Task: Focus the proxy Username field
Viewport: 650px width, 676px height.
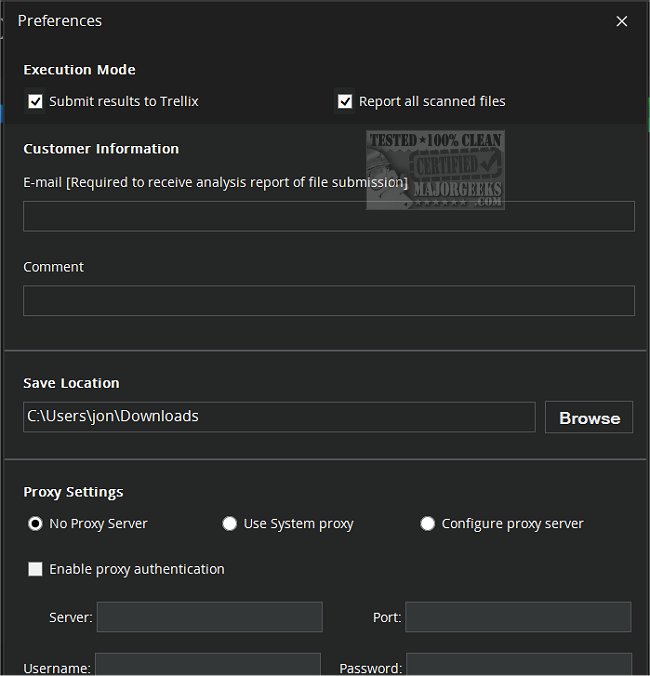Action: point(208,665)
